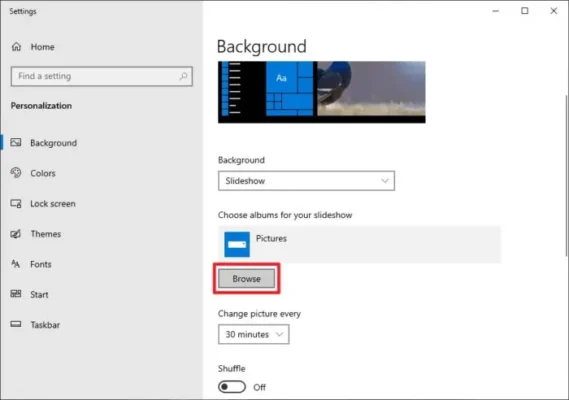Go to the Themes settings page
569x400 pixels.
[x=45, y=234]
